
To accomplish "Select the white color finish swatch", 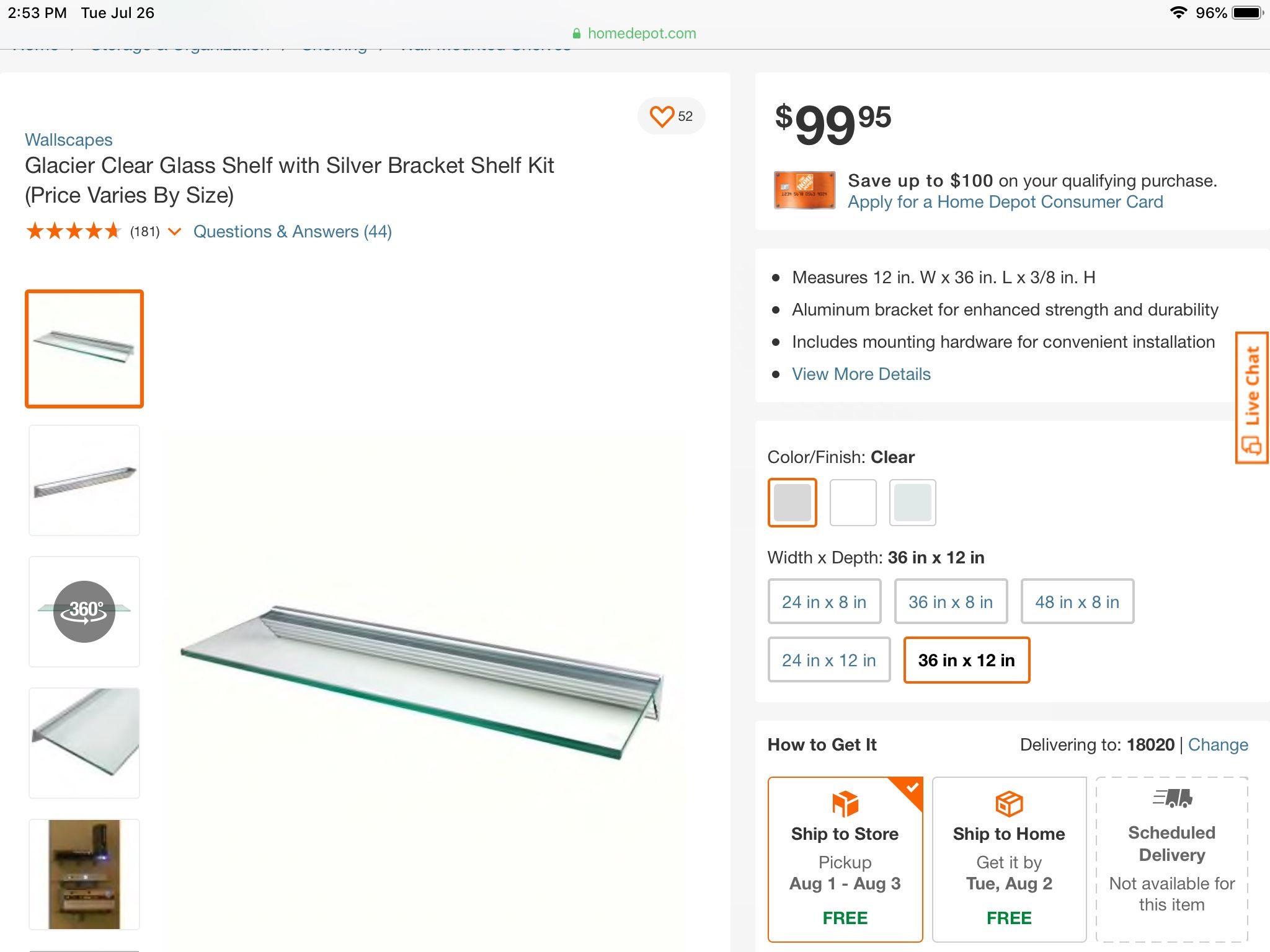I will 852,502.
